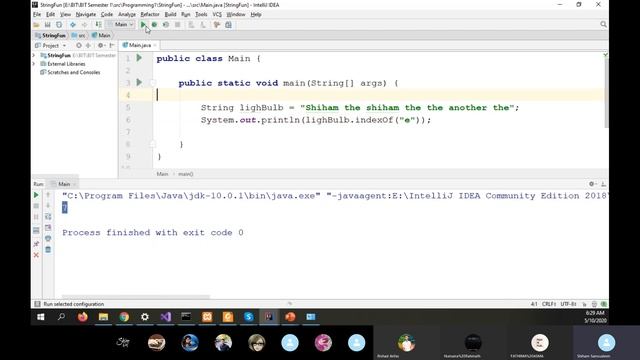Toggle tool window bars icon in the status bar
640x360 pixels.
pyautogui.click(x=38, y=304)
